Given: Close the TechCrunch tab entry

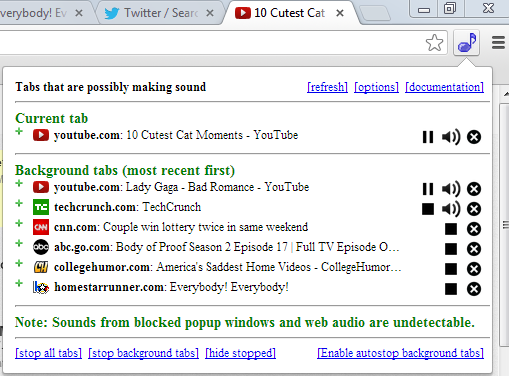Looking at the screenshot, I should point(474,209).
